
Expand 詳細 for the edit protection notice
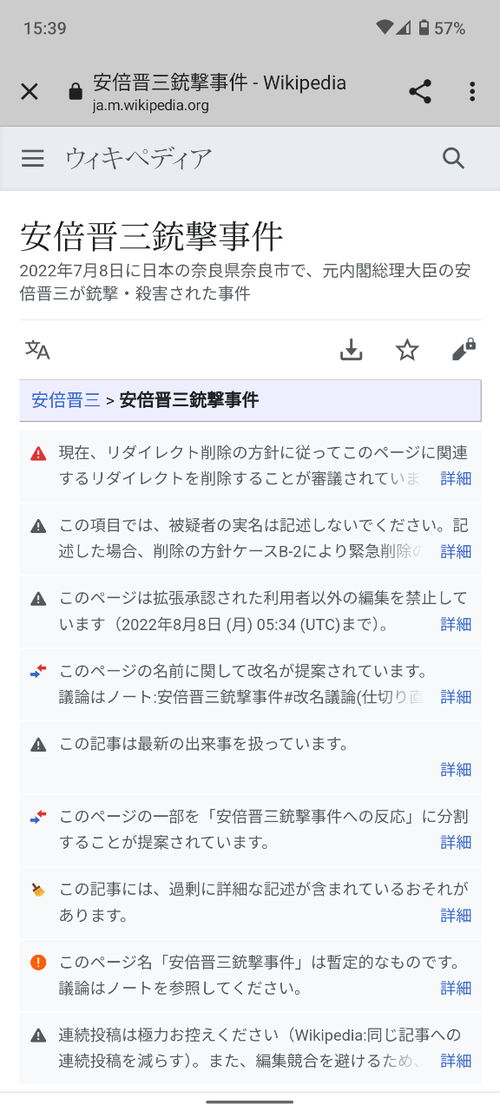[455, 624]
